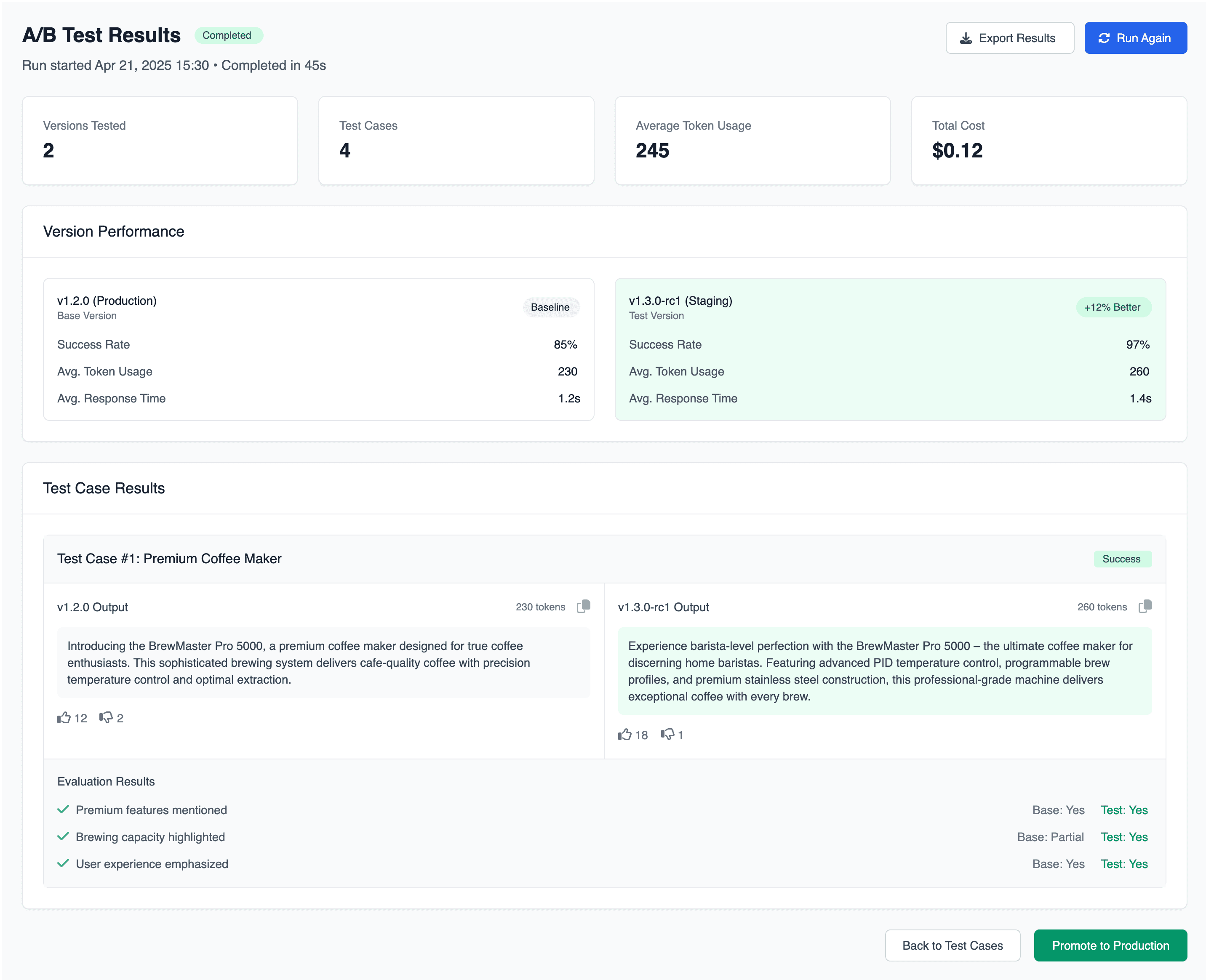The image size is (1206, 980).
Task: Select the v1.3.0-rc1 Staging version card
Action: coord(890,349)
